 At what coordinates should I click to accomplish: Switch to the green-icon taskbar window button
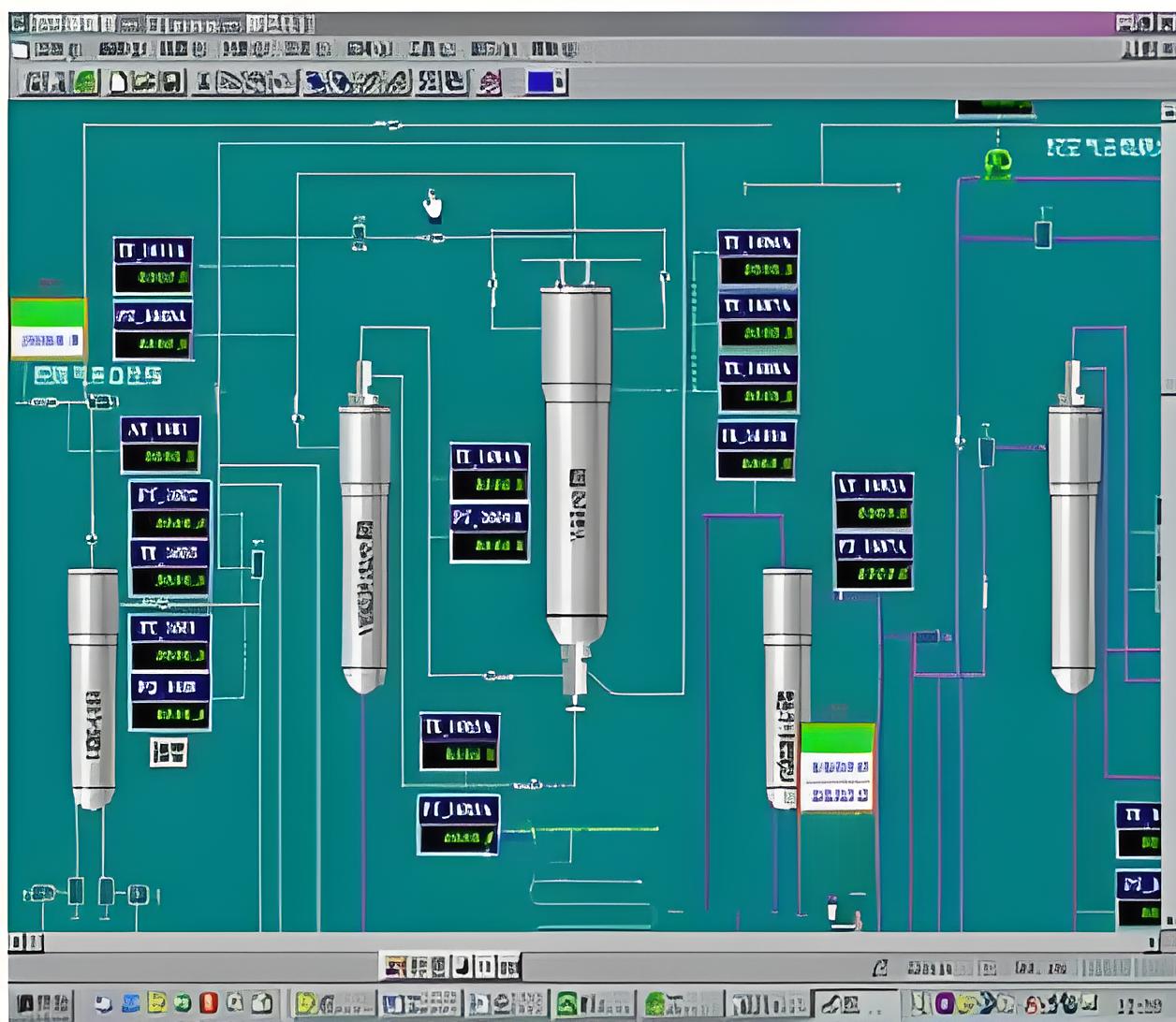click(x=595, y=1004)
